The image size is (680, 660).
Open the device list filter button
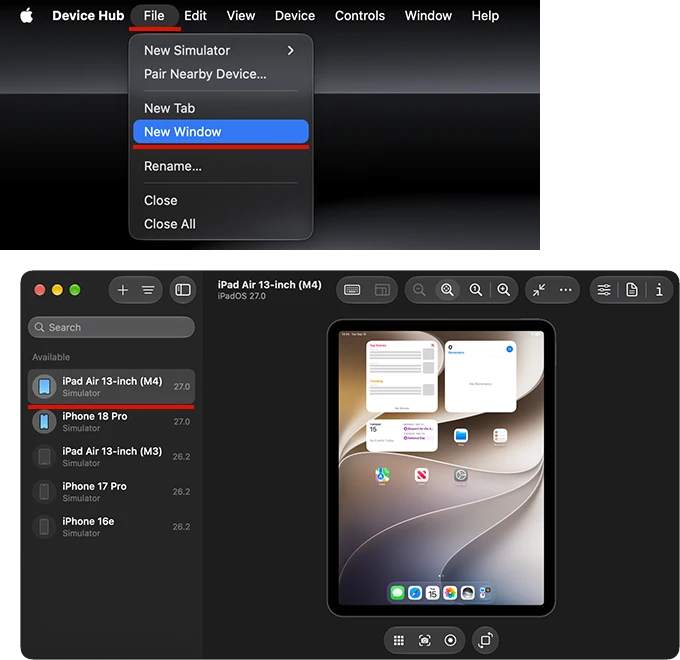[148, 290]
